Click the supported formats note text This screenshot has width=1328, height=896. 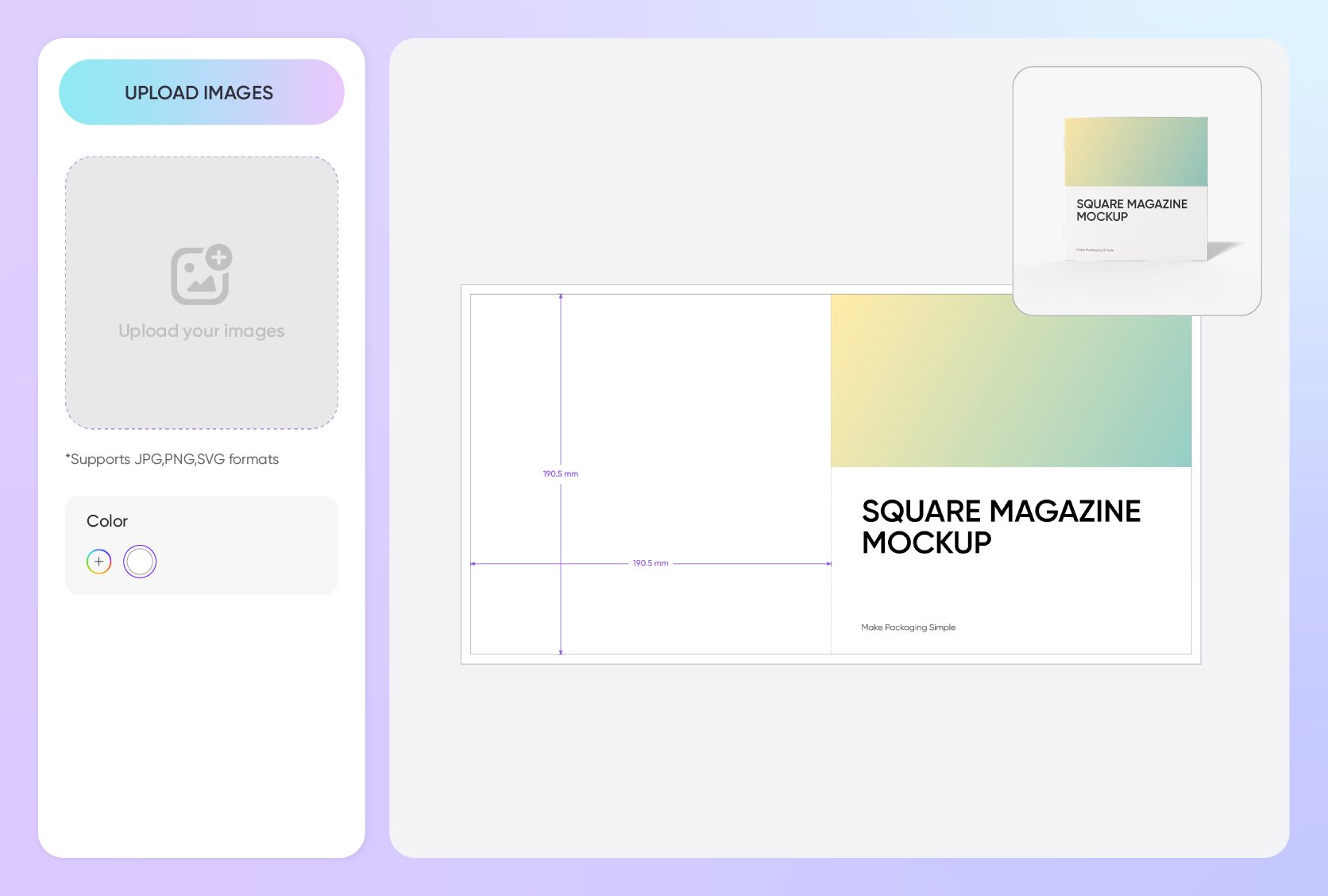172,459
